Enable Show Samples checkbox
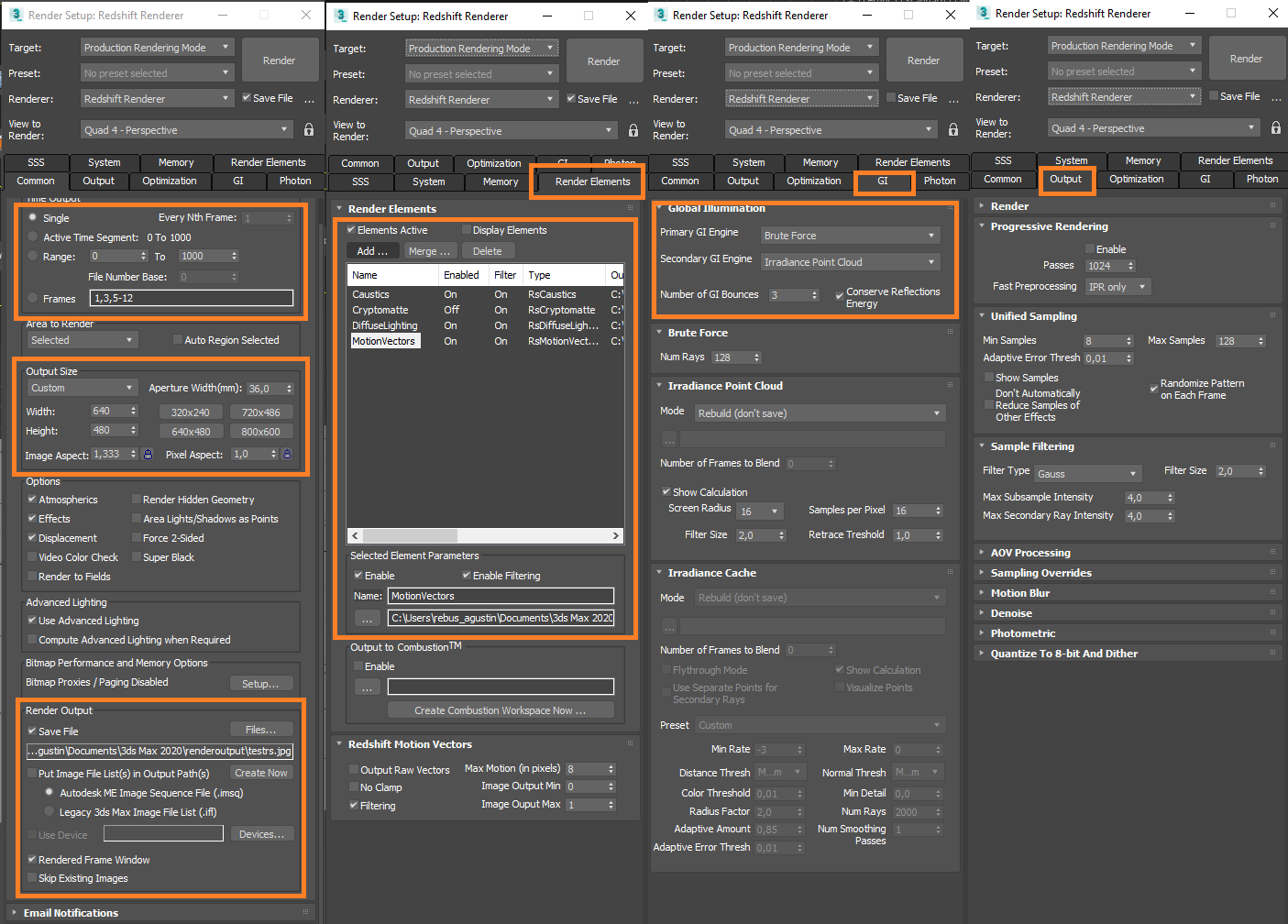 pyautogui.click(x=989, y=378)
